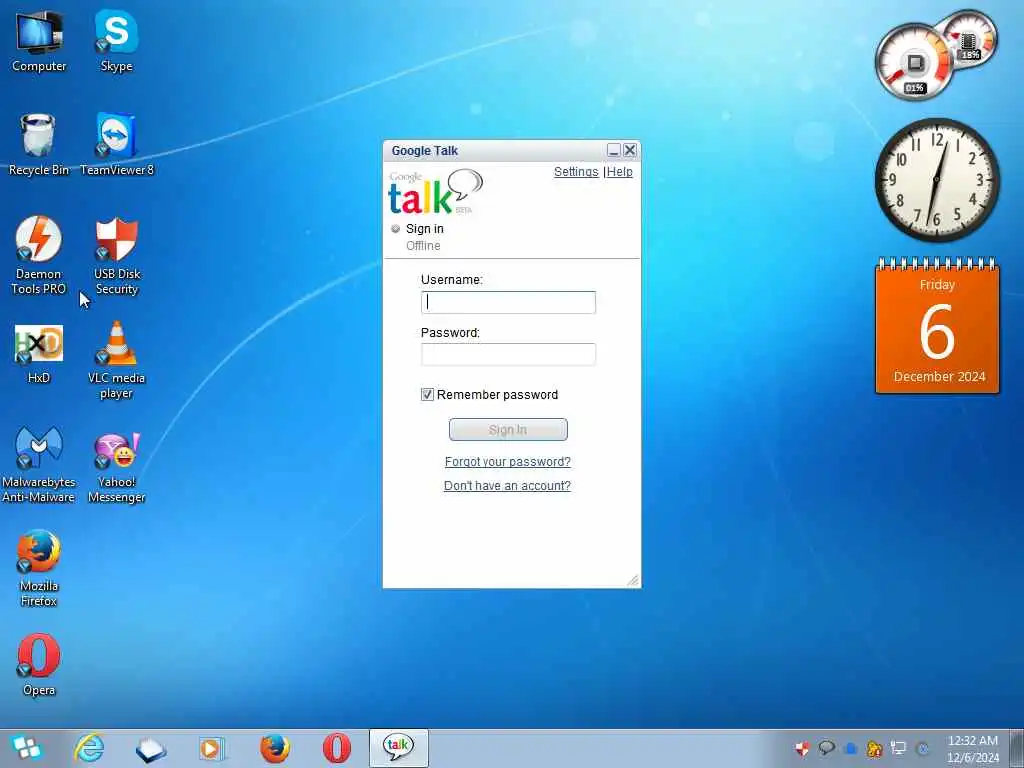Select Malwarebytes Anti-Malware desktop icon
The width and height of the screenshot is (1024, 768).
pyautogui.click(x=39, y=464)
